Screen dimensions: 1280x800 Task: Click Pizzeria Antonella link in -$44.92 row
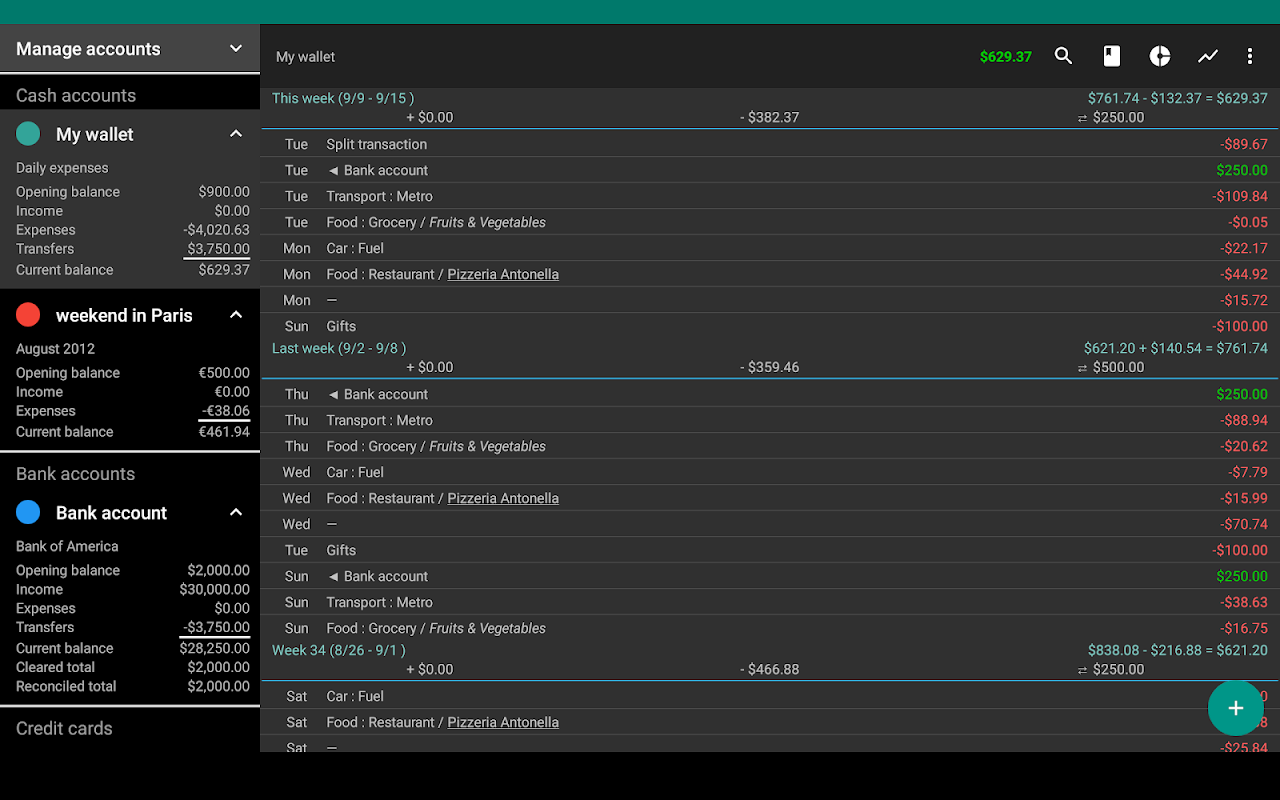click(x=503, y=274)
